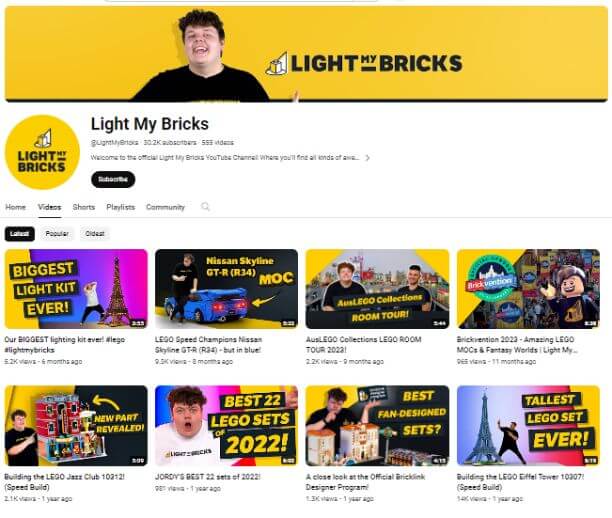The image size is (612, 518).
Task: Go to the Community tab
Action: point(165,207)
